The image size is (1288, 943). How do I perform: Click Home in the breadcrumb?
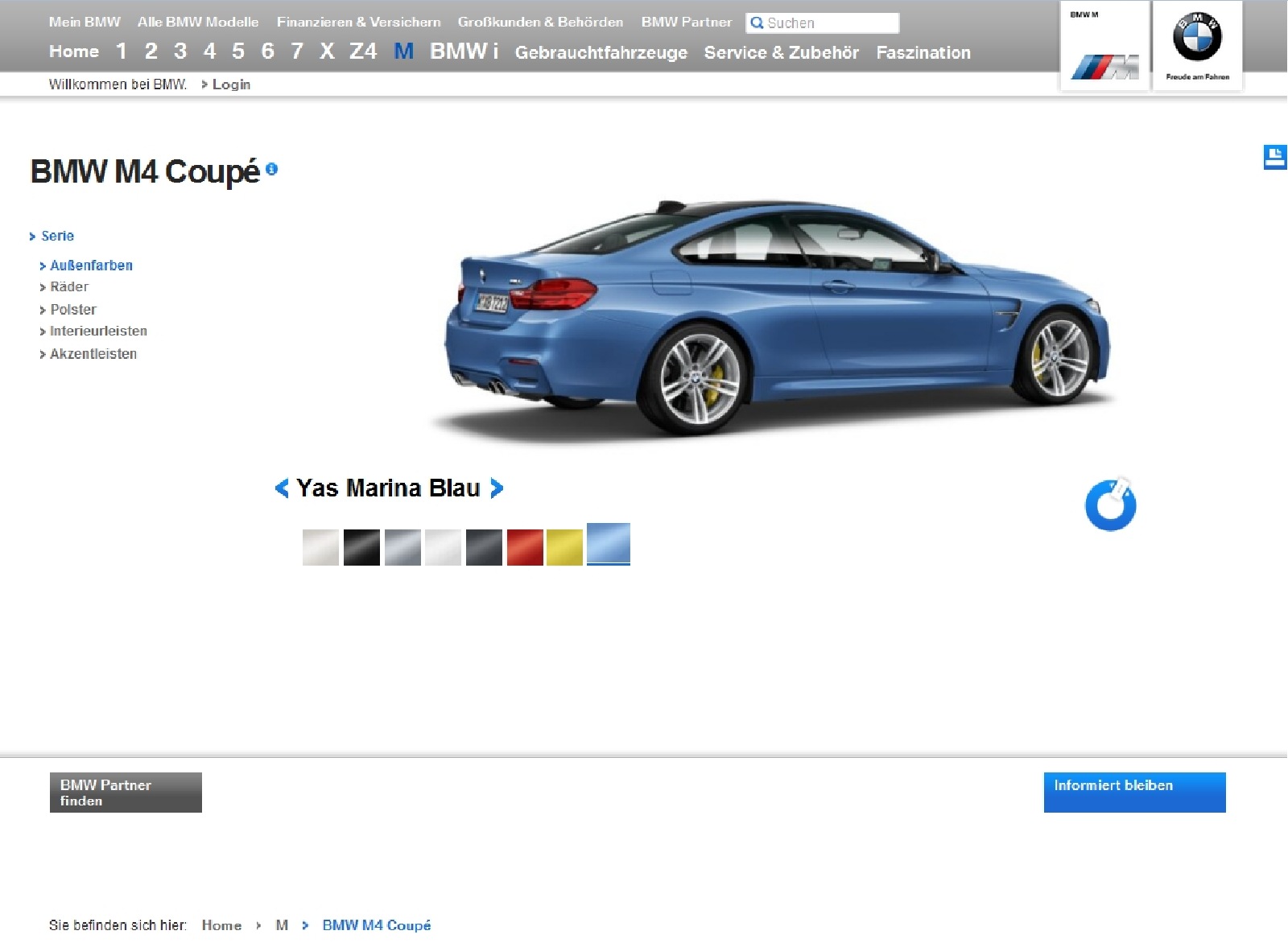[221, 925]
